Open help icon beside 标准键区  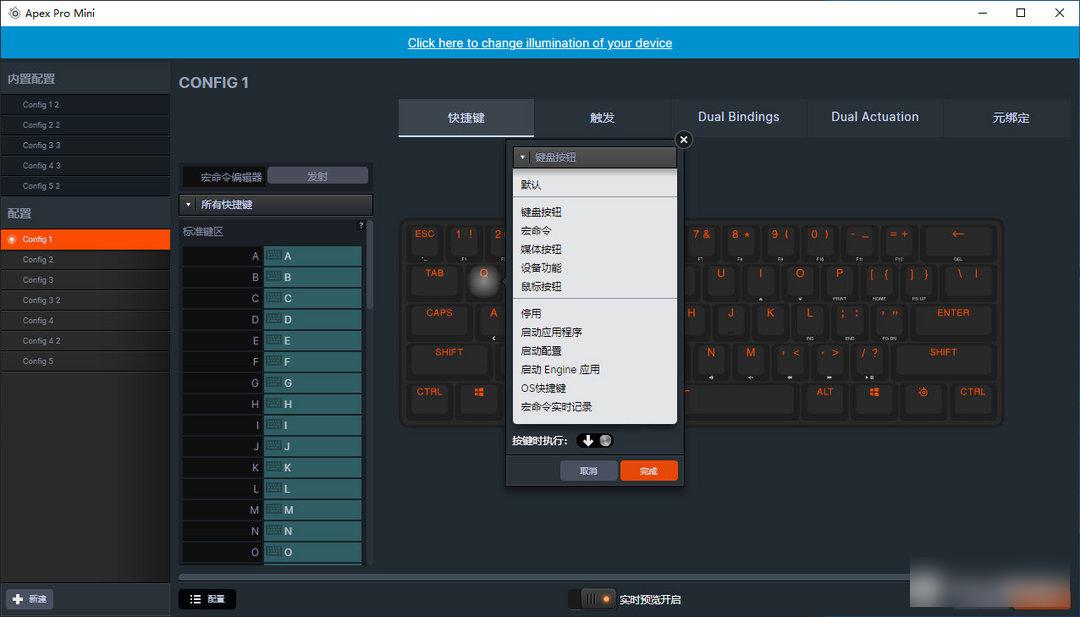pos(361,226)
